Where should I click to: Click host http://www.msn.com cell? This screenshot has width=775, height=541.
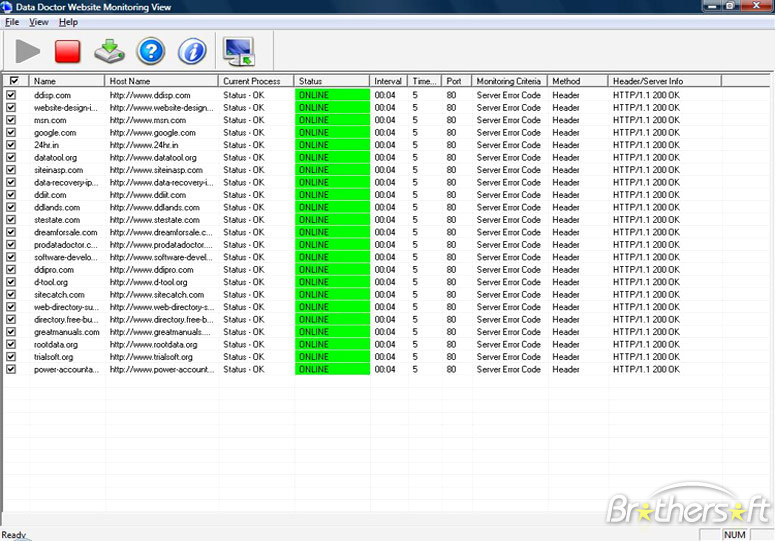click(148, 120)
